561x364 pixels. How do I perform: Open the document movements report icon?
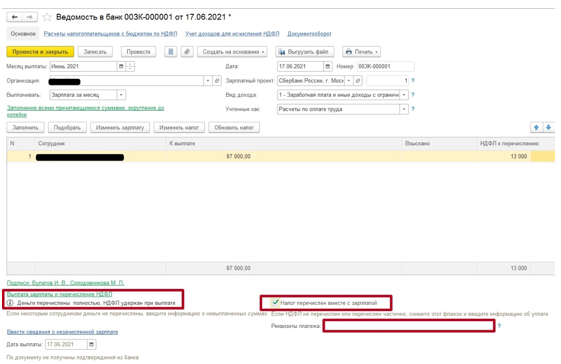point(171,52)
